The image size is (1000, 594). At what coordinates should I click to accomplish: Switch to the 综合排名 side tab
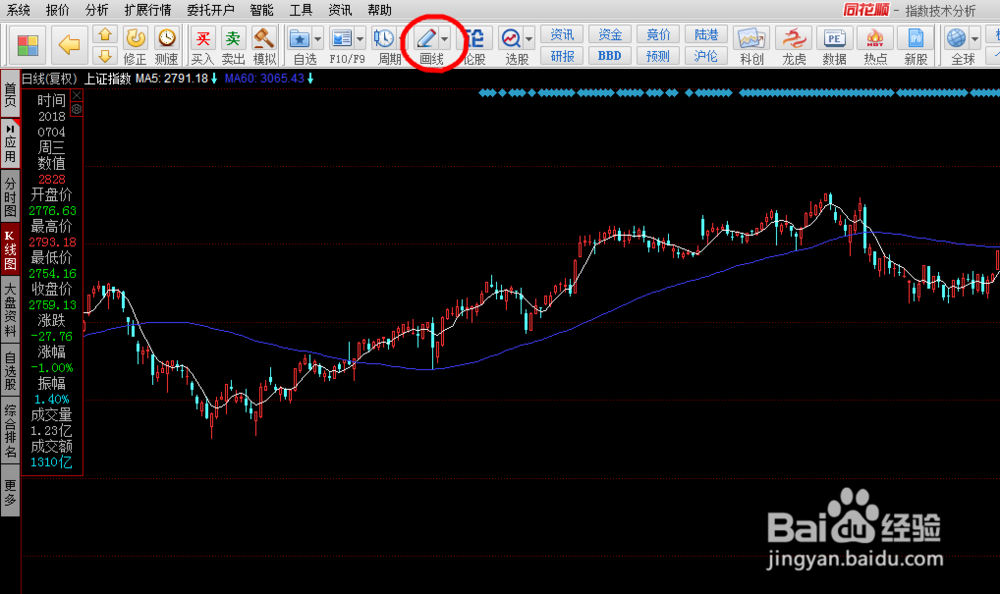click(x=10, y=431)
